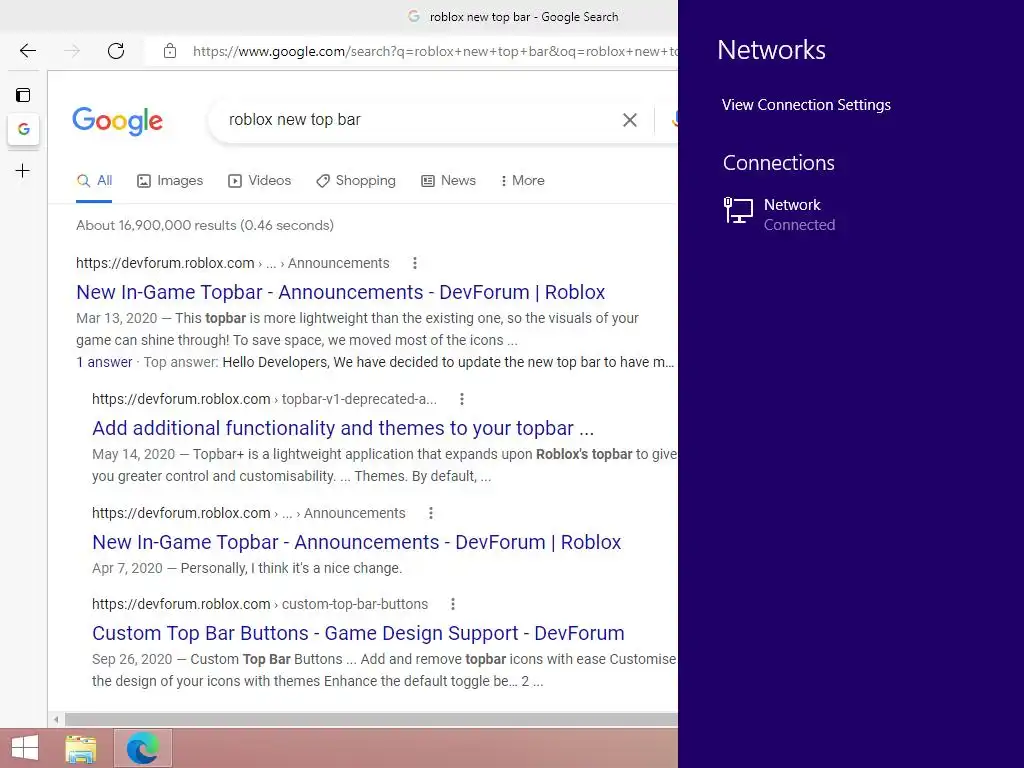Viewport: 1024px width, 768px height.
Task: Open the vertical tabs panel icon
Action: point(23,95)
